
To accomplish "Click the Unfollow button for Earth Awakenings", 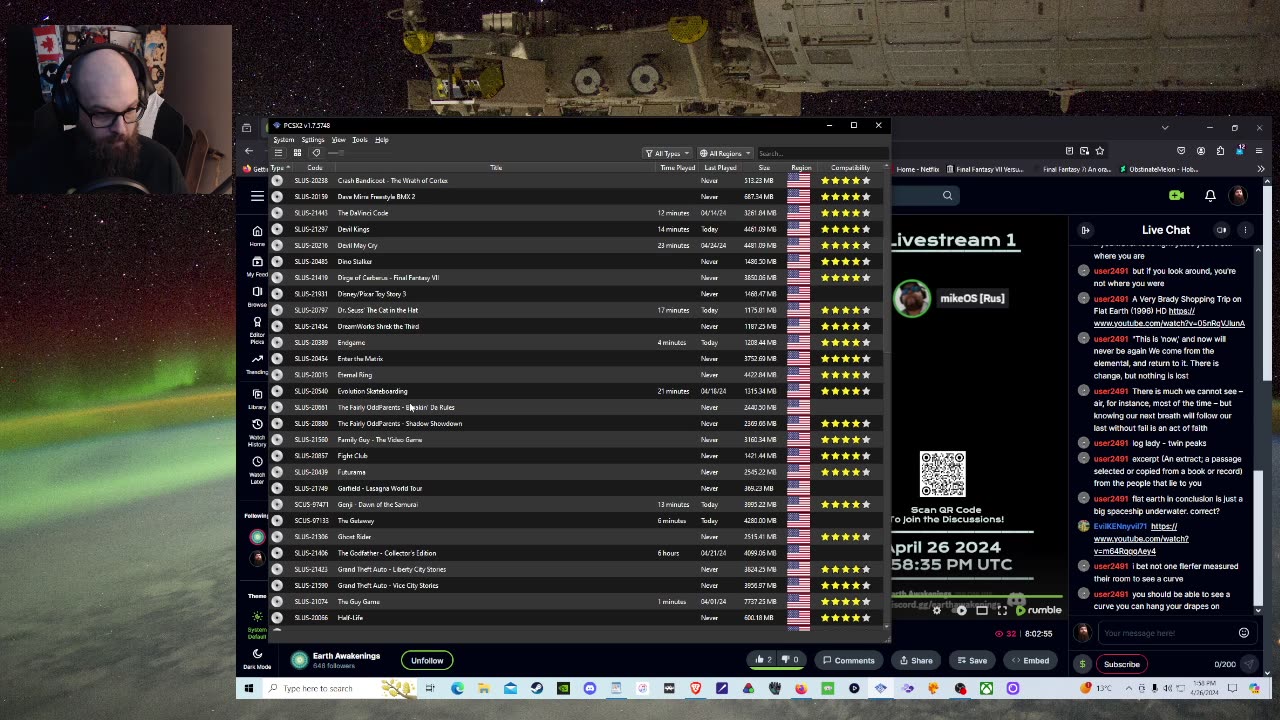I will [427, 660].
